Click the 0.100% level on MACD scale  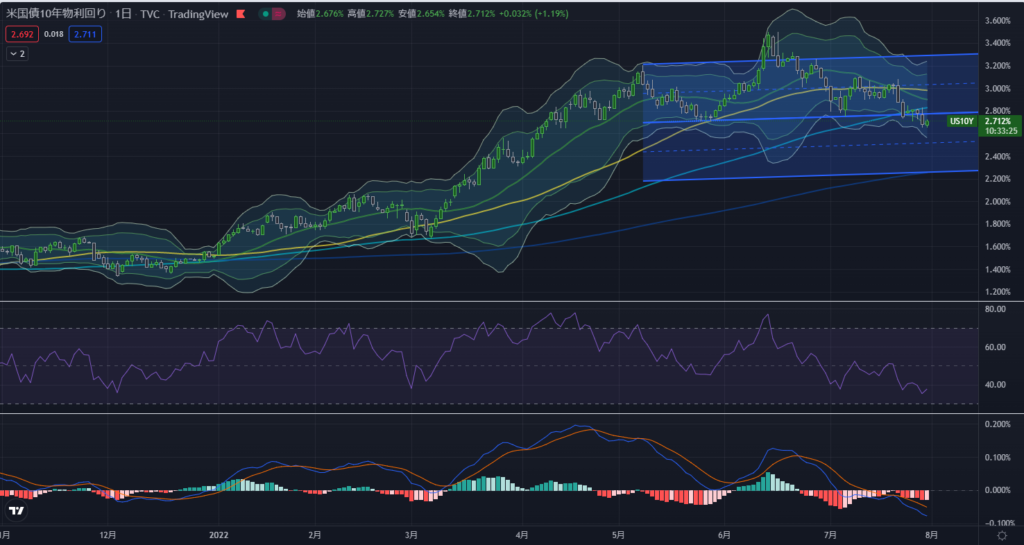tap(996, 457)
